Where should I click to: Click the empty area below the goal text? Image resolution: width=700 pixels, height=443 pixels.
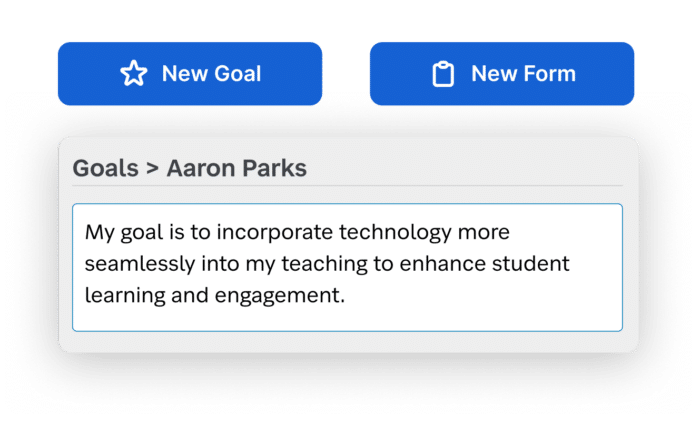click(347, 319)
